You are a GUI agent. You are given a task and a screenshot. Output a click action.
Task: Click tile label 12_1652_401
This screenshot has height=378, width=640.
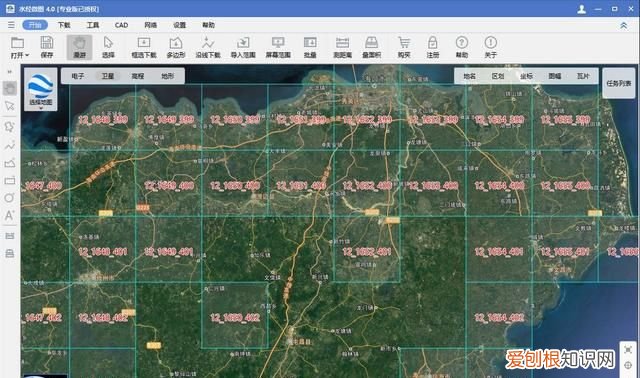click(367, 252)
